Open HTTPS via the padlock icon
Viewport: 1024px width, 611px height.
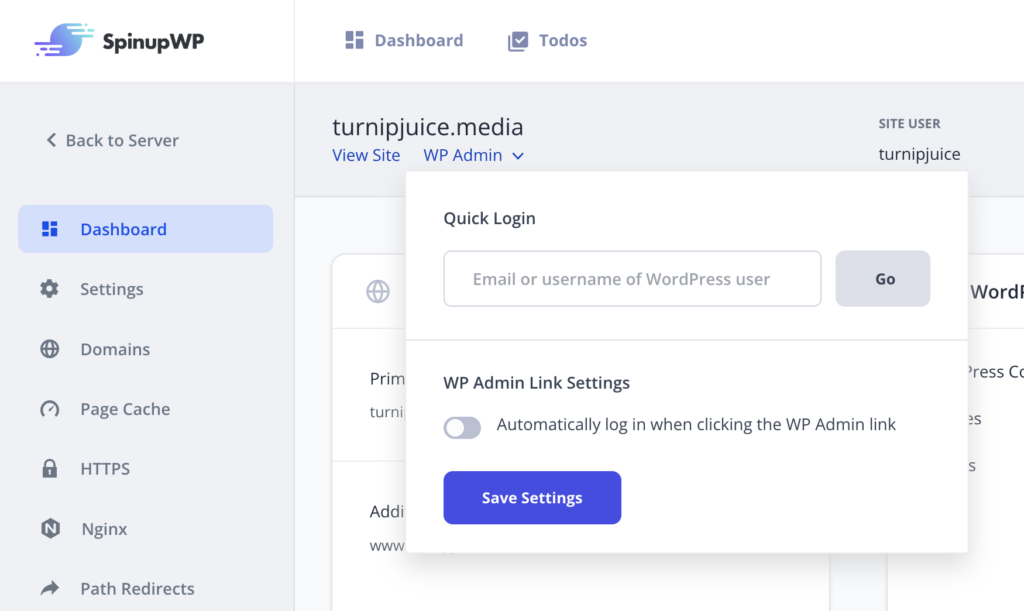(x=49, y=468)
